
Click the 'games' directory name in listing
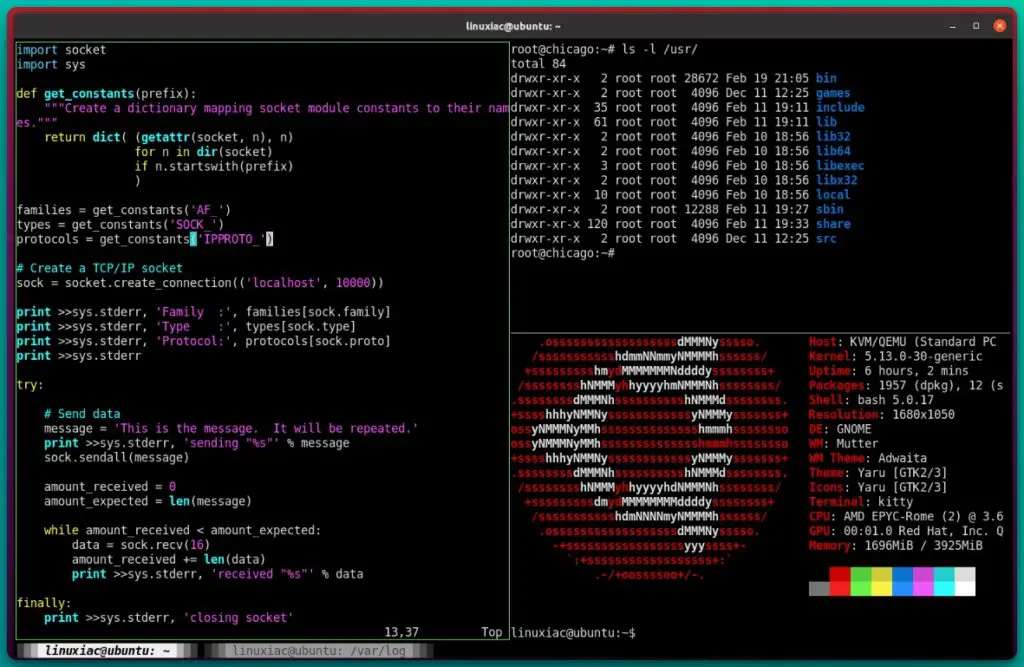833,93
